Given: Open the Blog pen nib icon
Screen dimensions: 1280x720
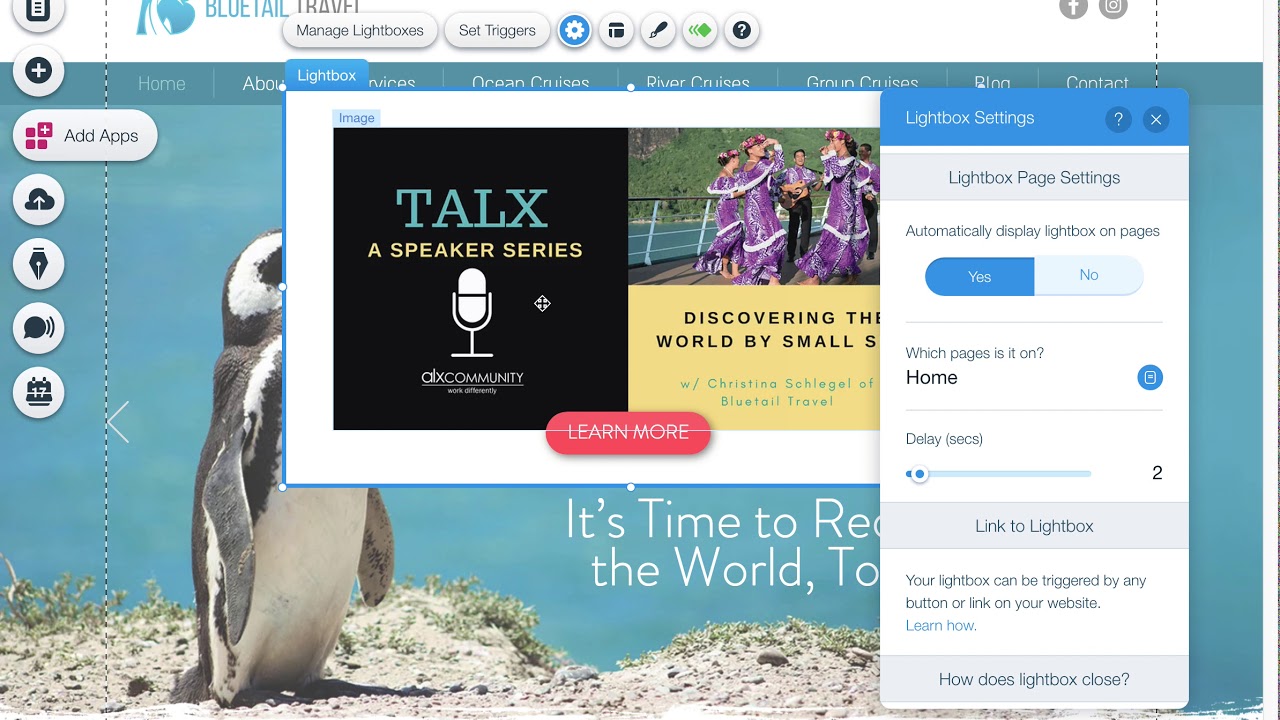Looking at the screenshot, I should (39, 264).
